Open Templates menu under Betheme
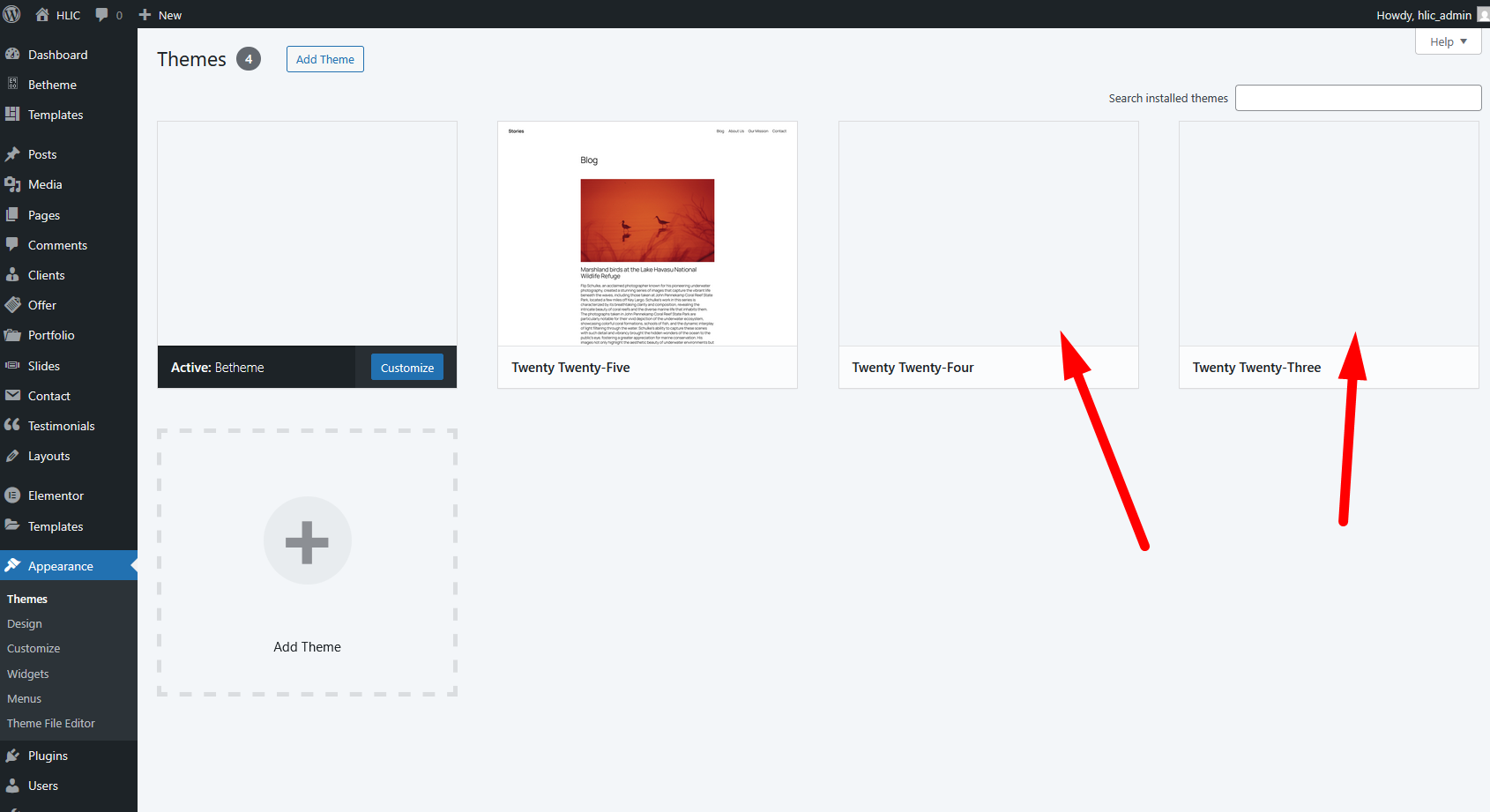1490x812 pixels. [56, 115]
